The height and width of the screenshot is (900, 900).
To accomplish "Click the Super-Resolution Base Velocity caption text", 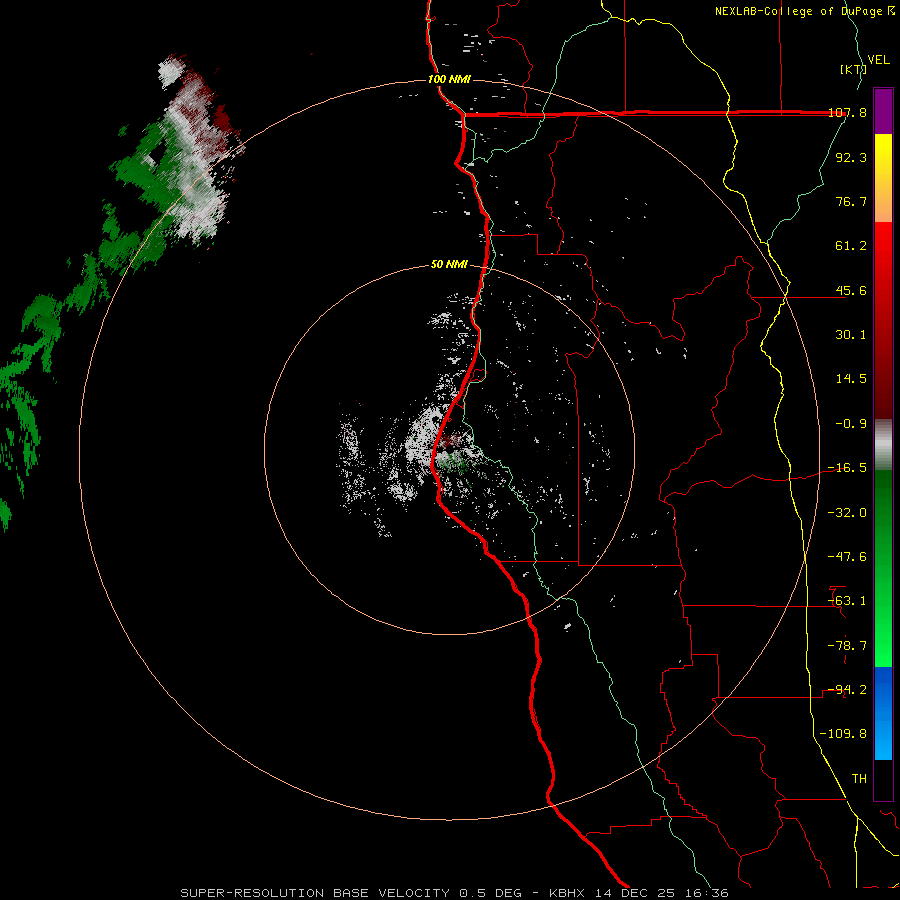I will click(x=453, y=893).
